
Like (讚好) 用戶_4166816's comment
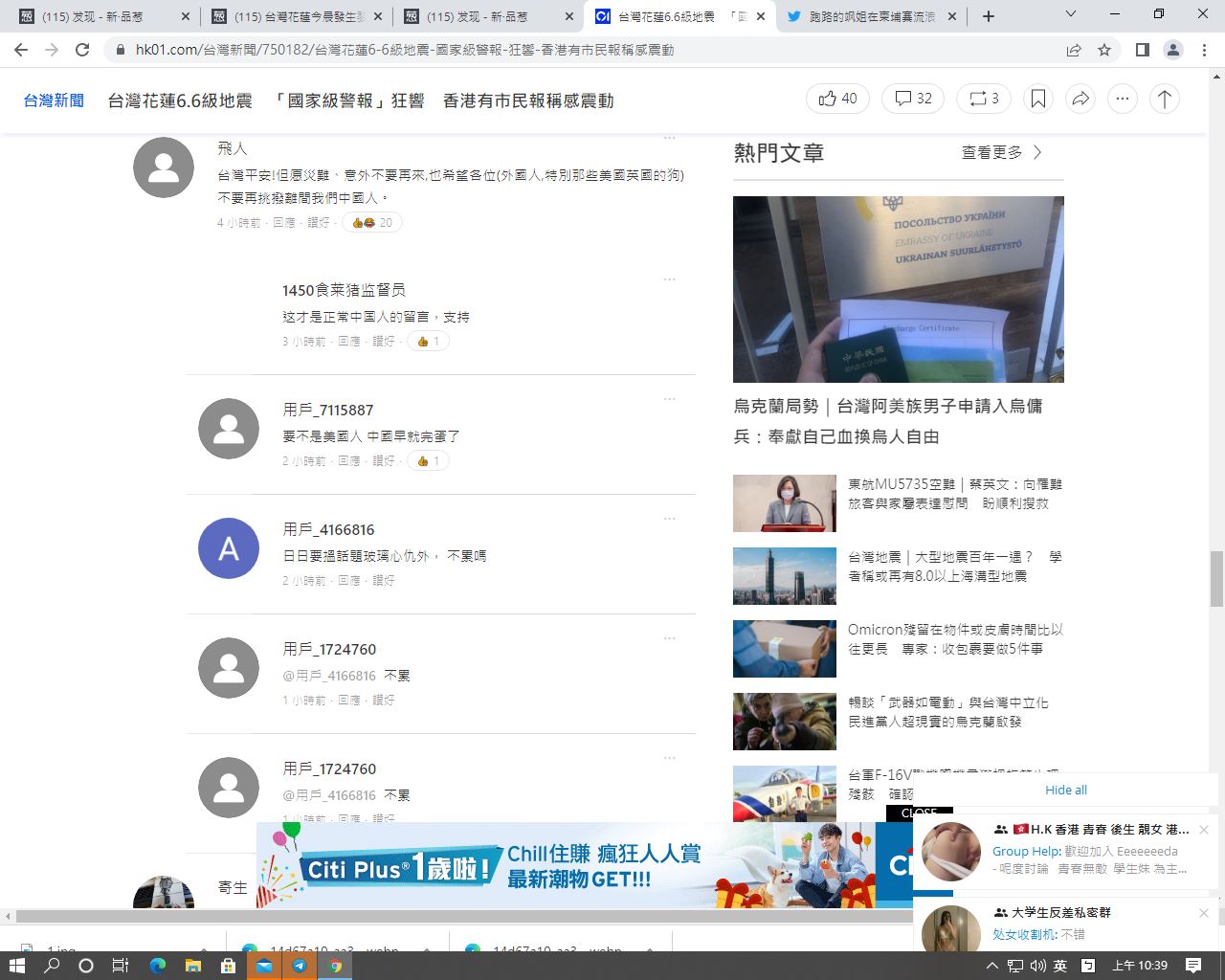click(x=384, y=580)
